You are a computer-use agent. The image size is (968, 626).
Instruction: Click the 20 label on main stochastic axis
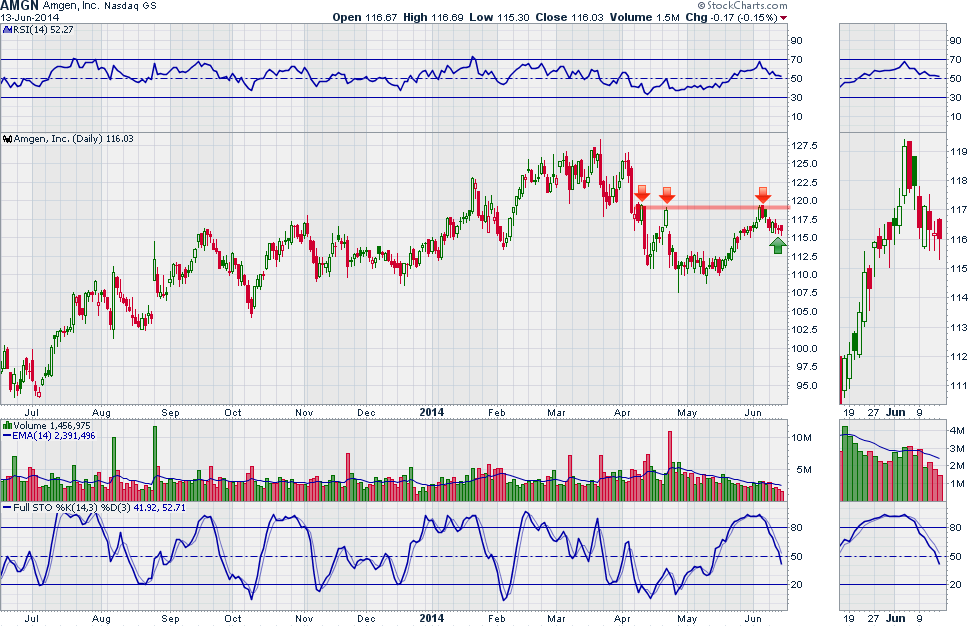(x=797, y=585)
